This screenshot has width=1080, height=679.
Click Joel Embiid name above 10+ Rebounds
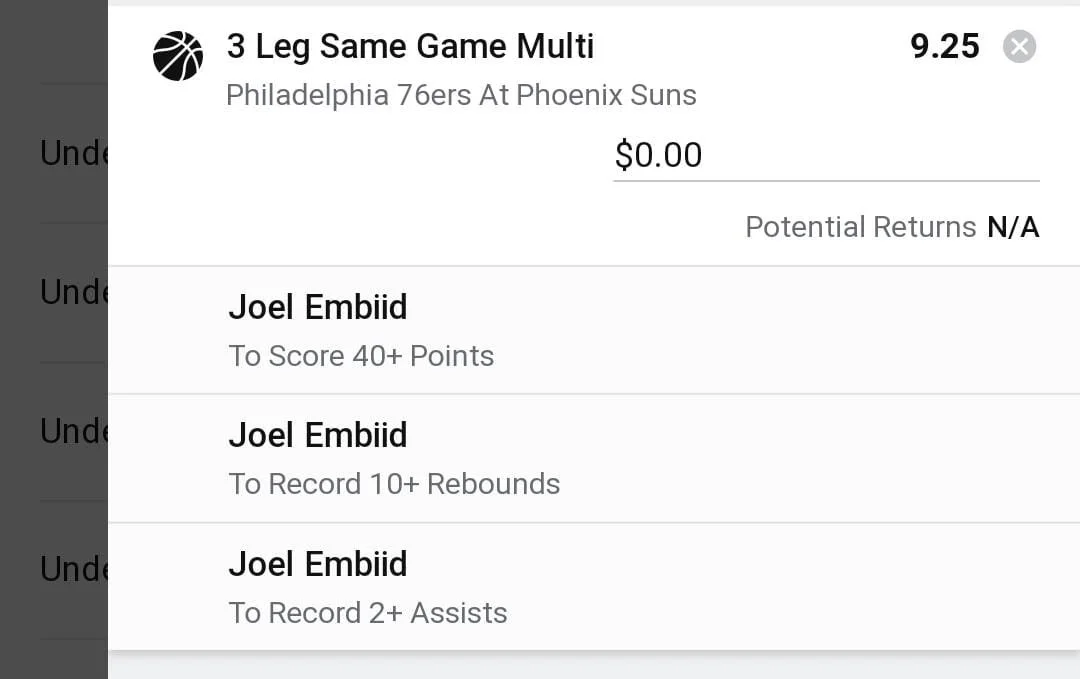318,435
